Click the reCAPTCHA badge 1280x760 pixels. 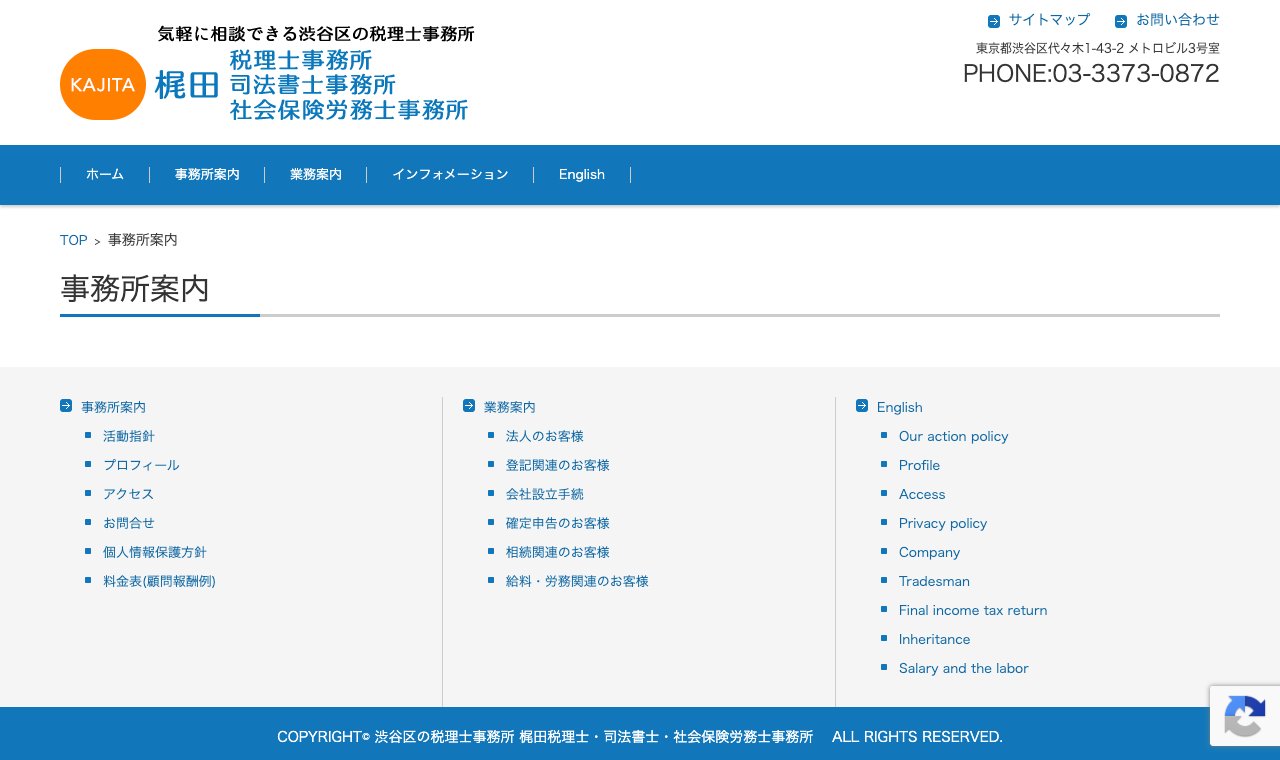[x=1245, y=716]
